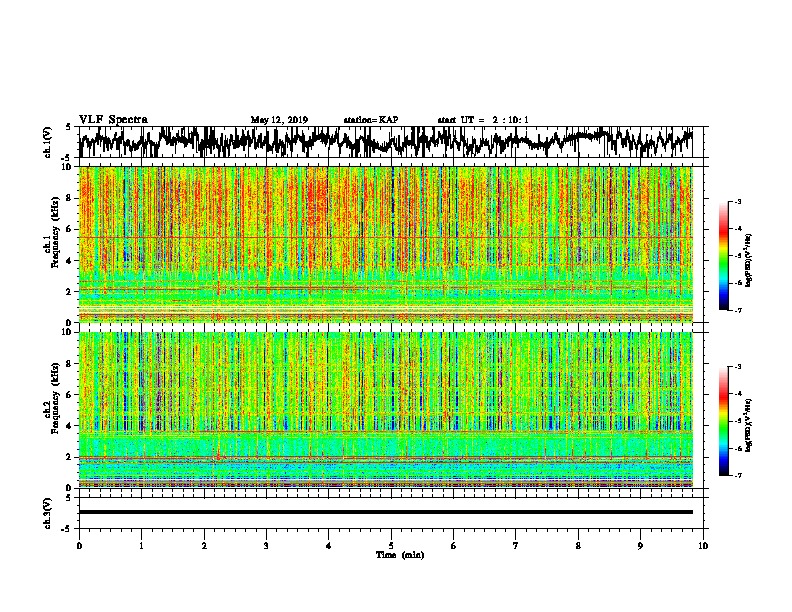The width and height of the screenshot is (792, 612).
Task: Click the '10' kHz tick on ch.1 frequency axis
Action: pyautogui.click(x=68, y=167)
